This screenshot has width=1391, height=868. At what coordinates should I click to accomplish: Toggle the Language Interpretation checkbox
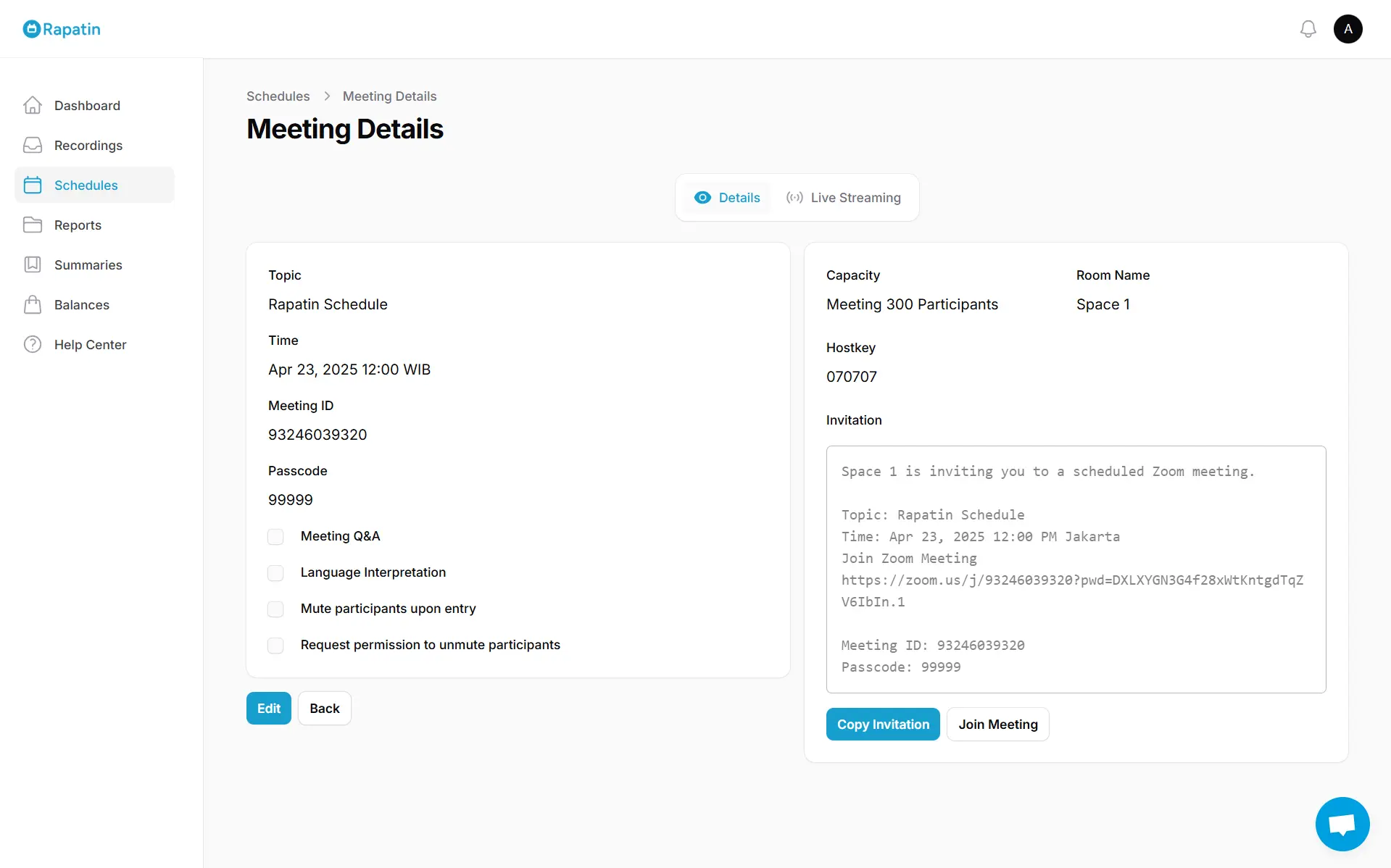point(275,573)
